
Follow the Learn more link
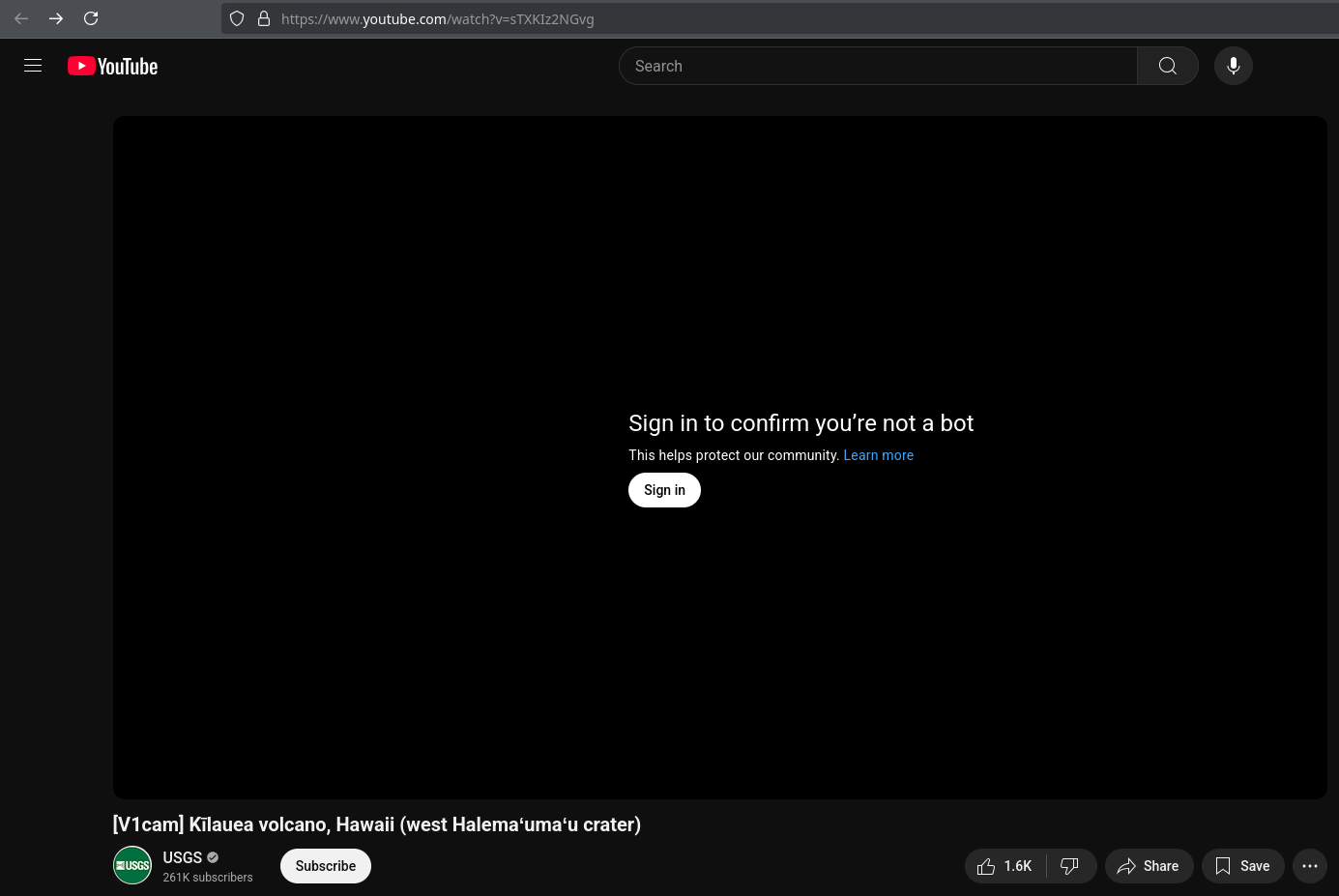coord(878,455)
